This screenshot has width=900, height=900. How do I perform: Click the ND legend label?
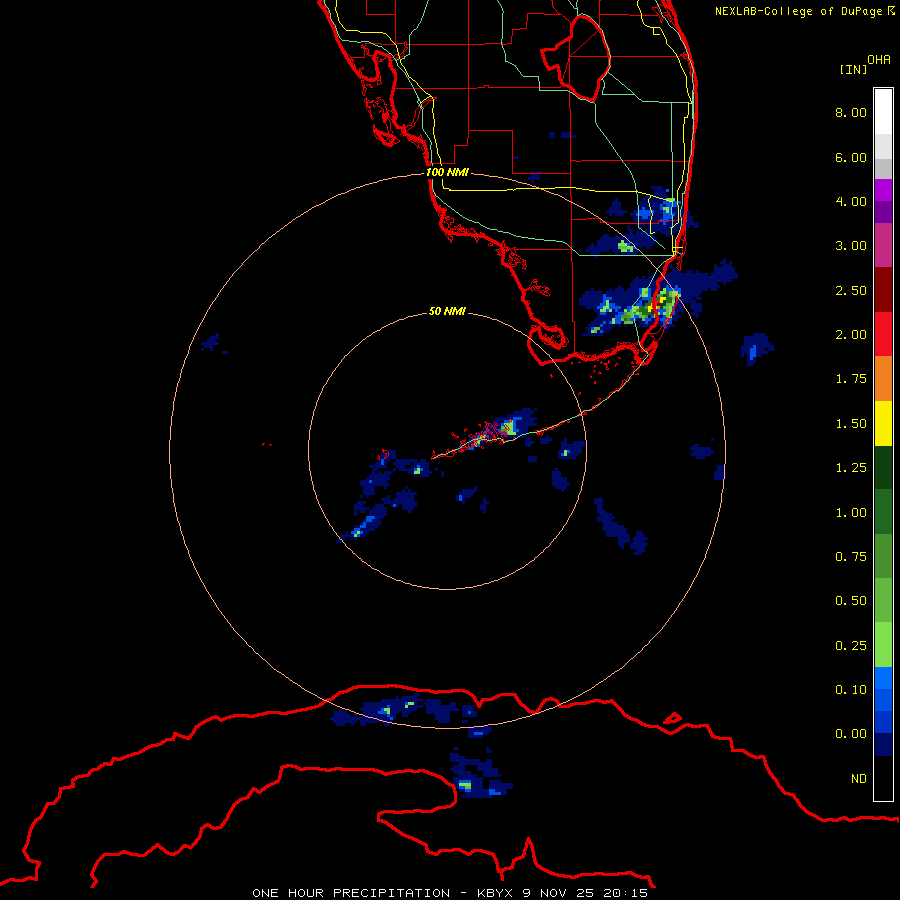pos(859,779)
